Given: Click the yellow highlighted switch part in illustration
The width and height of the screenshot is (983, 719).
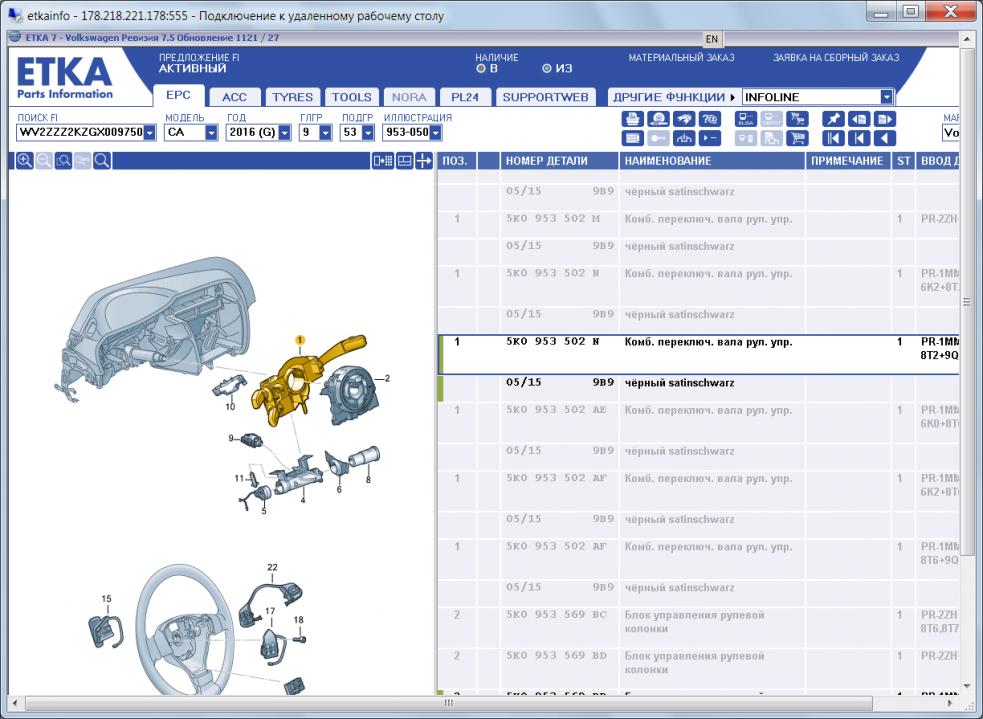Looking at the screenshot, I should pyautogui.click(x=295, y=382).
